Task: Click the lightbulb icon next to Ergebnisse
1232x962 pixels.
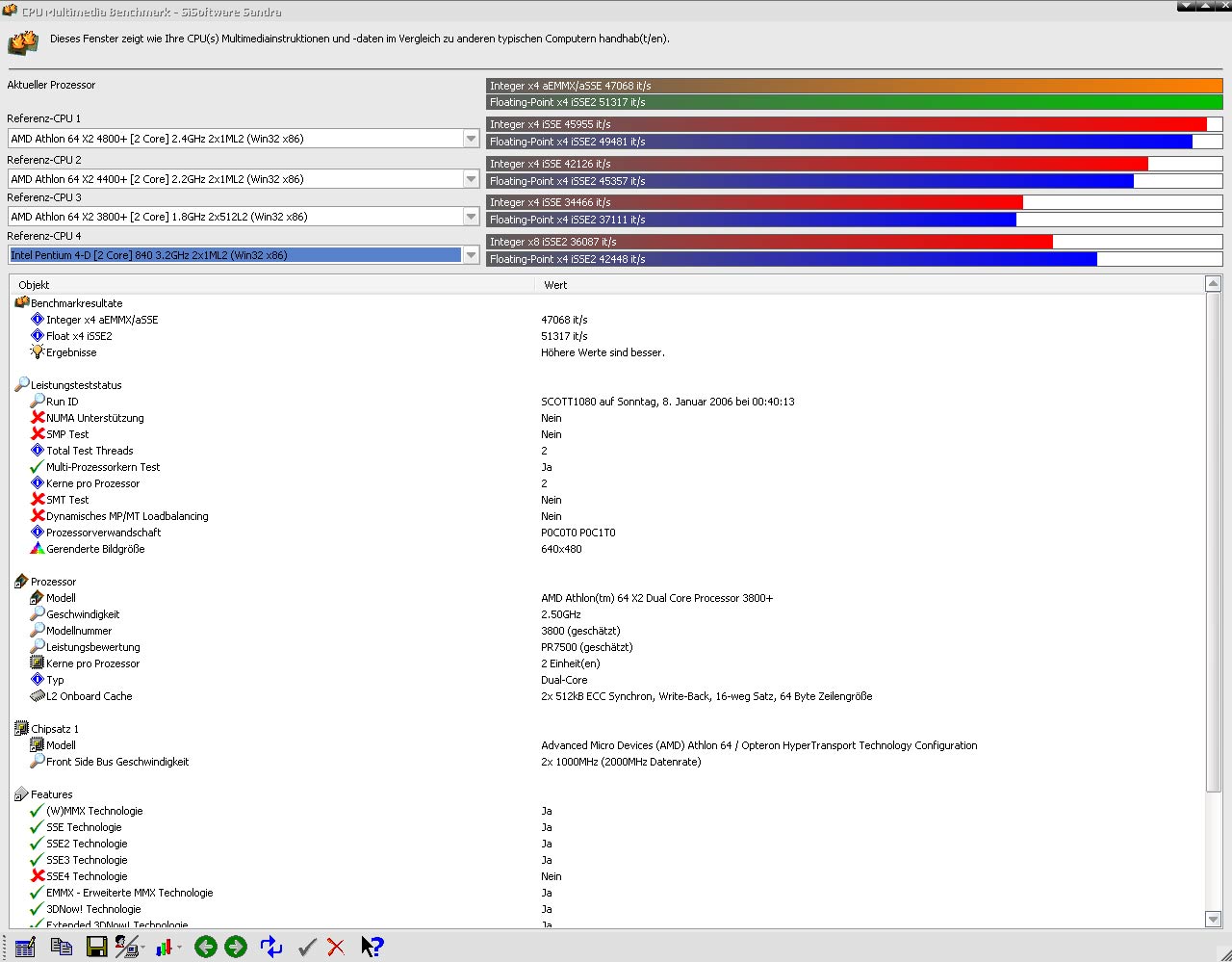Action: 38,351
